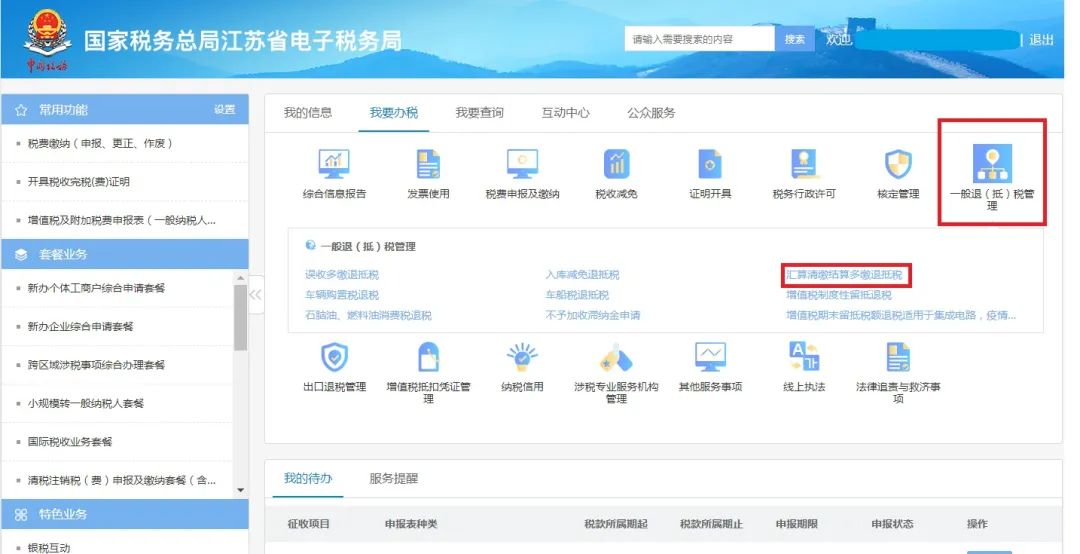Collapse the left sidebar with the chevron handle
This screenshot has width=1080, height=554.
click(x=256, y=295)
